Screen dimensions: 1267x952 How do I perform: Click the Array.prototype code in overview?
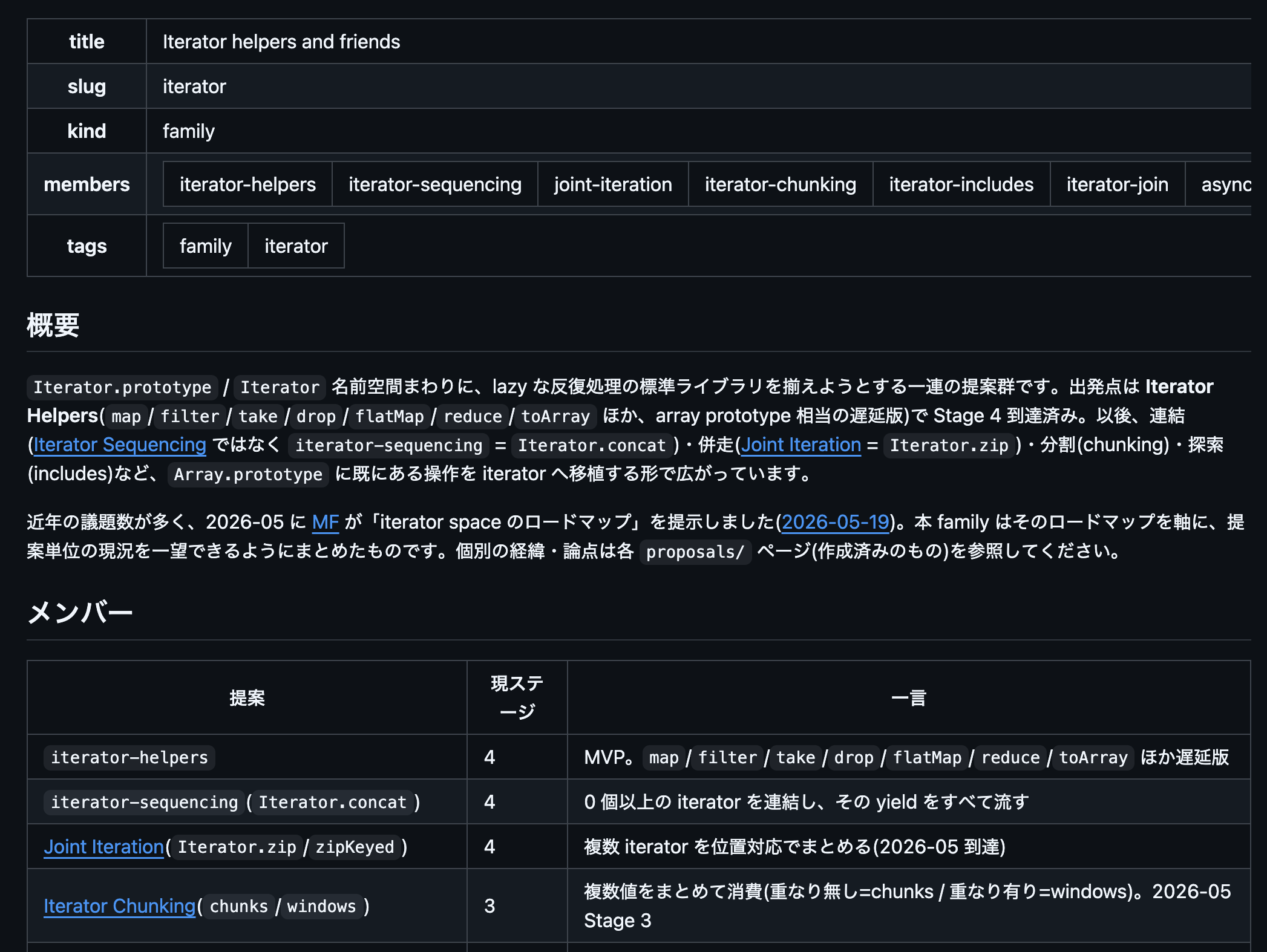[x=248, y=474]
